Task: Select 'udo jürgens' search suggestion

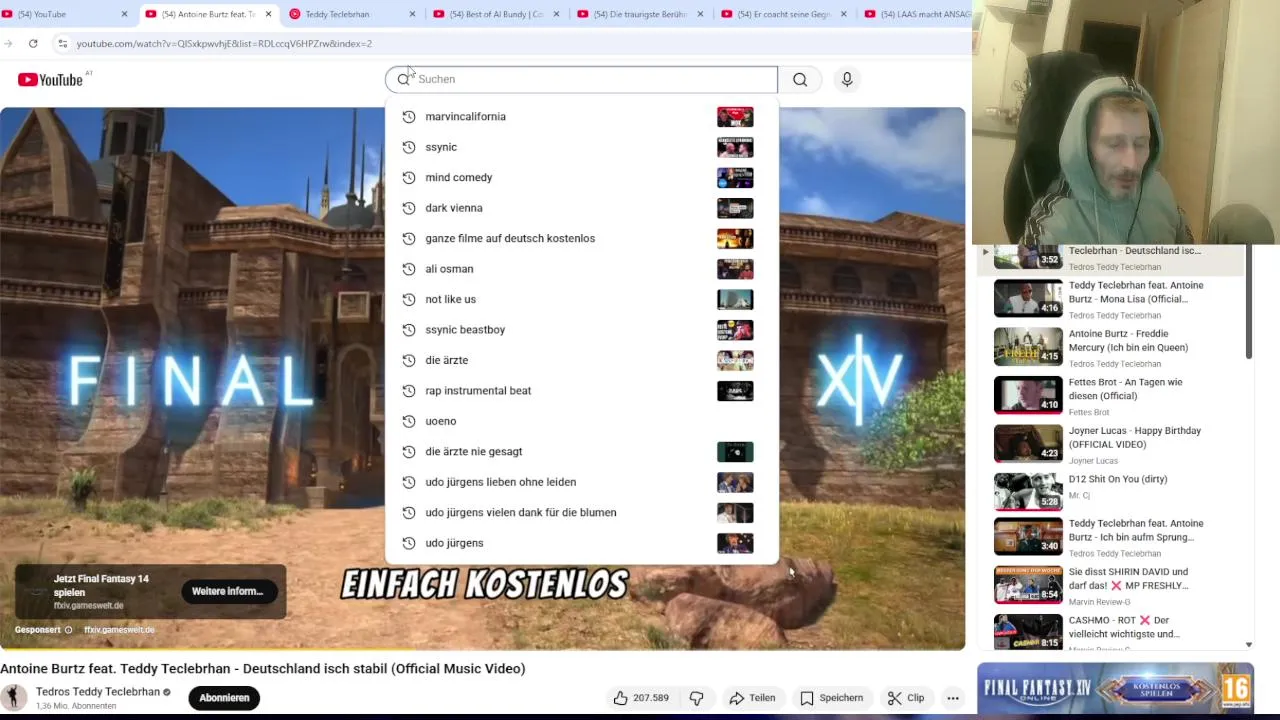Action: 581,543
